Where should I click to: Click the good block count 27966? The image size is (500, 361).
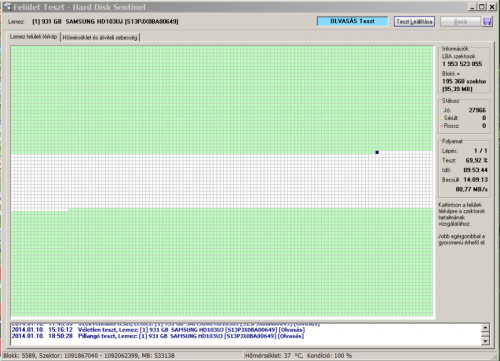[477, 110]
